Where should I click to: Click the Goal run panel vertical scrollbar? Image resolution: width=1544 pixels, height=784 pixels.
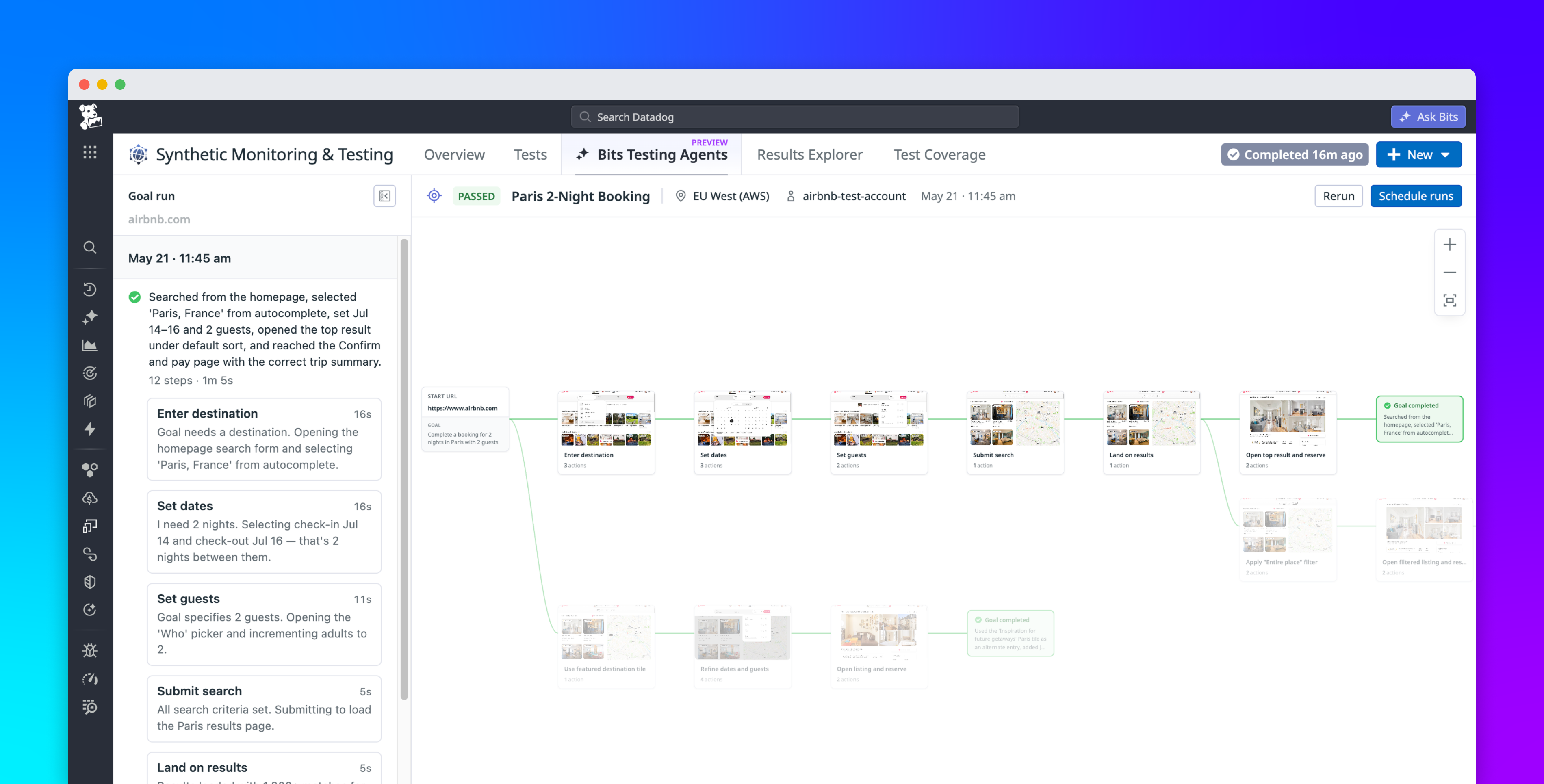pos(405,469)
